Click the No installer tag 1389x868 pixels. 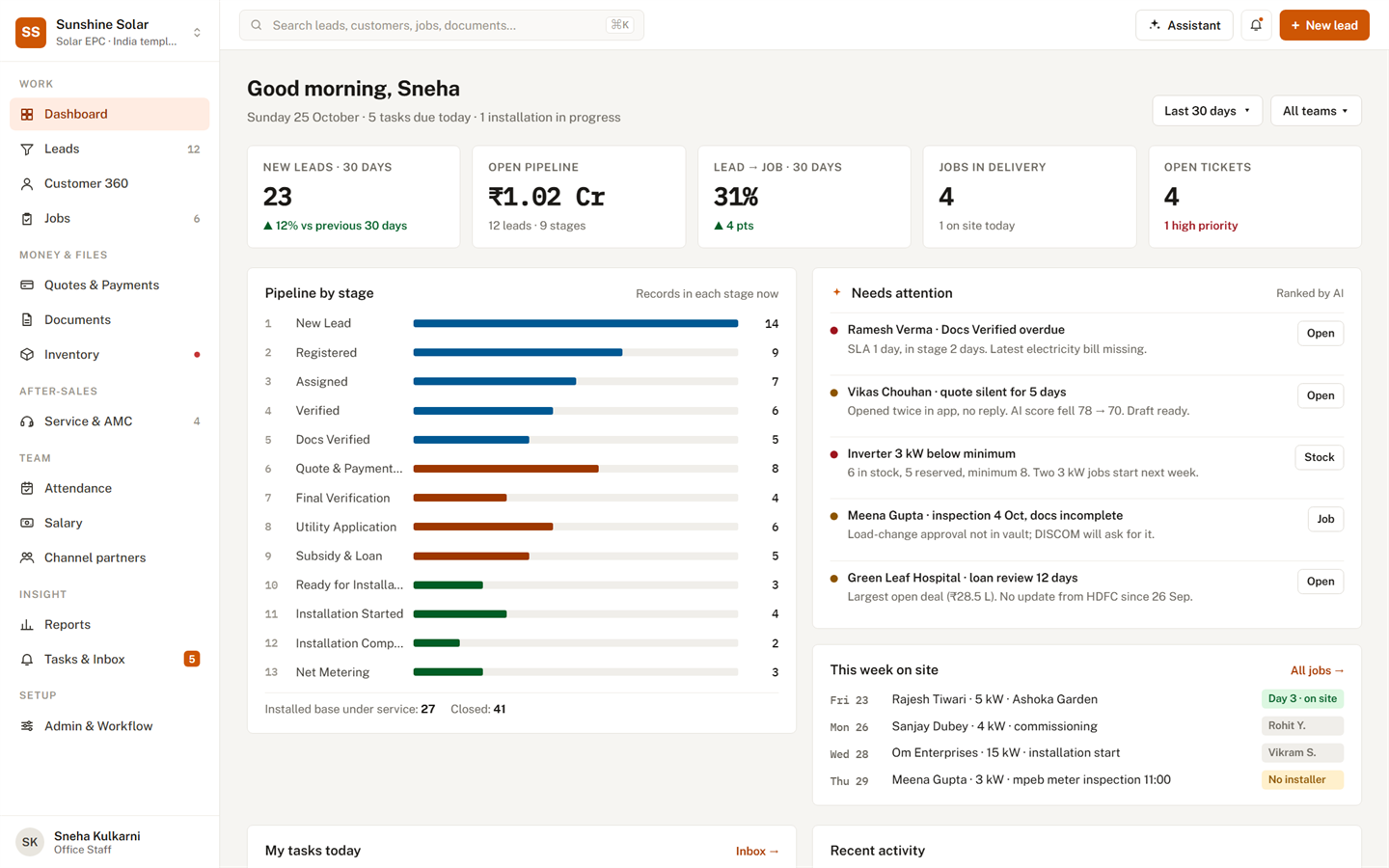point(1302,779)
